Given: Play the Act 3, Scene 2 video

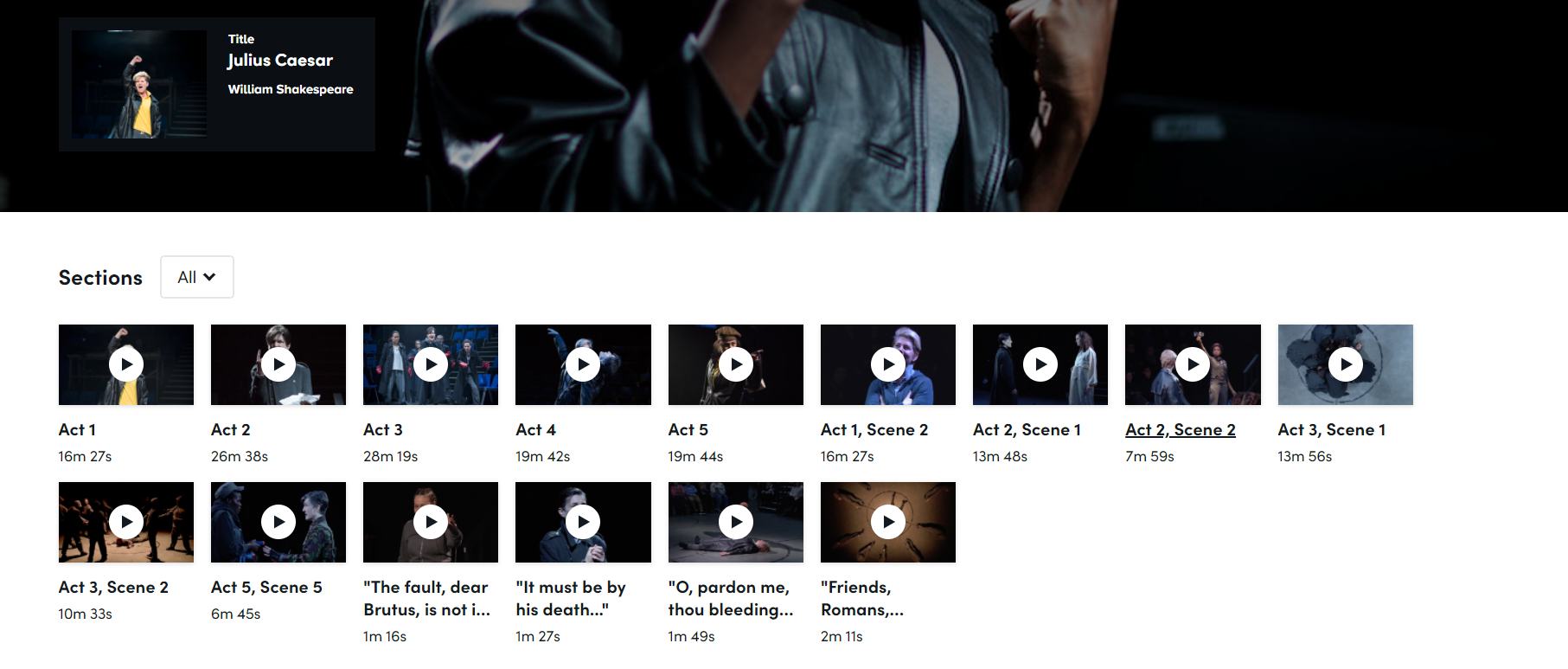Looking at the screenshot, I should click(x=126, y=522).
